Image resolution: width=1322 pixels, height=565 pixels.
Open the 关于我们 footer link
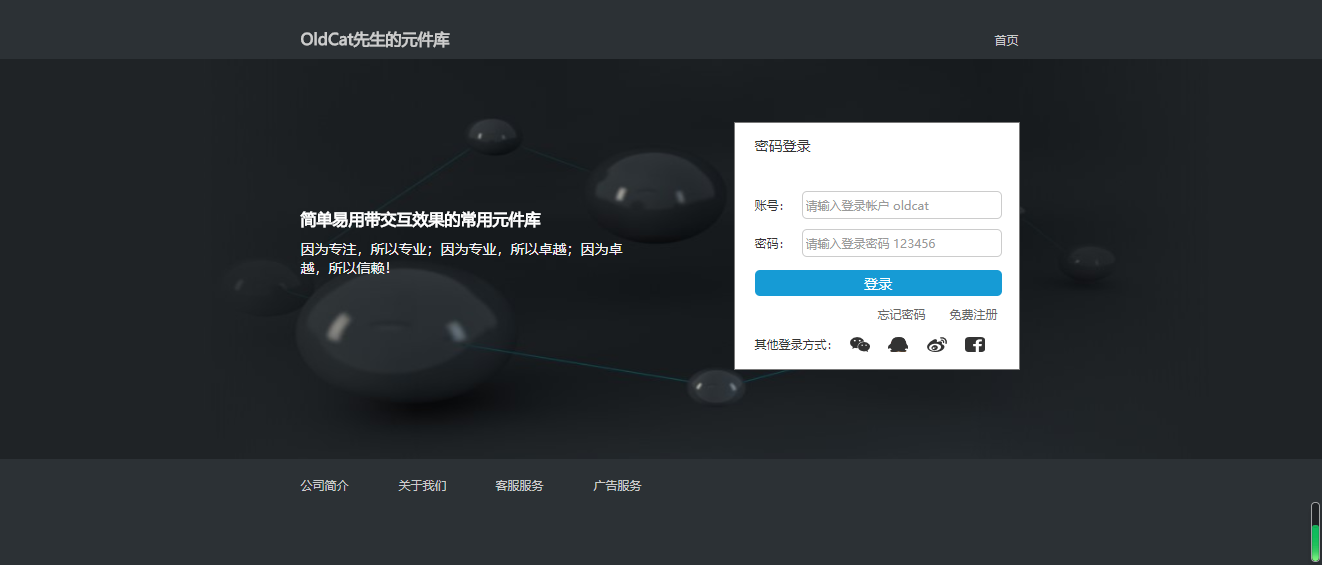coord(422,486)
